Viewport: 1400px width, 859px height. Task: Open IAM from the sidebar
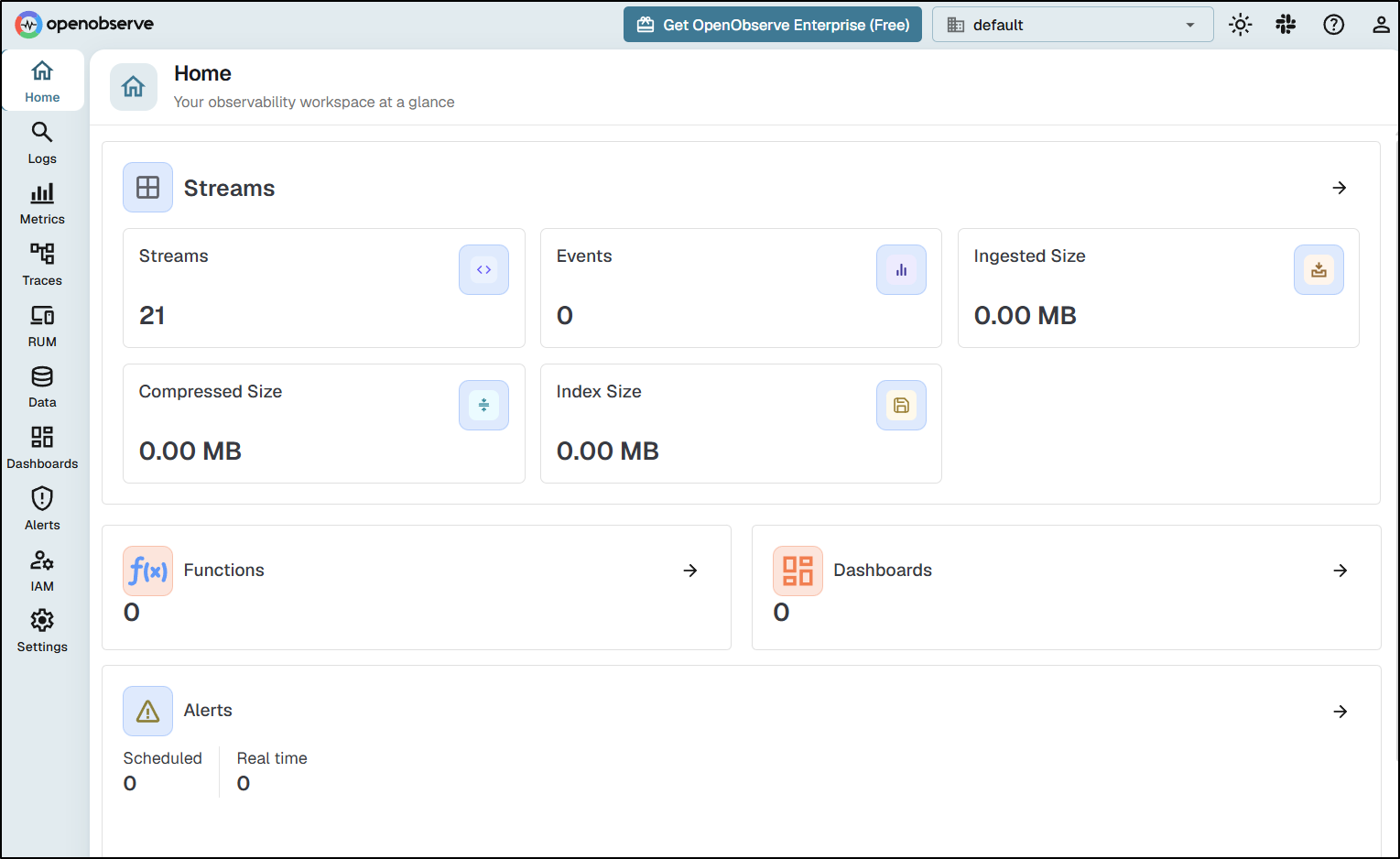click(x=42, y=571)
